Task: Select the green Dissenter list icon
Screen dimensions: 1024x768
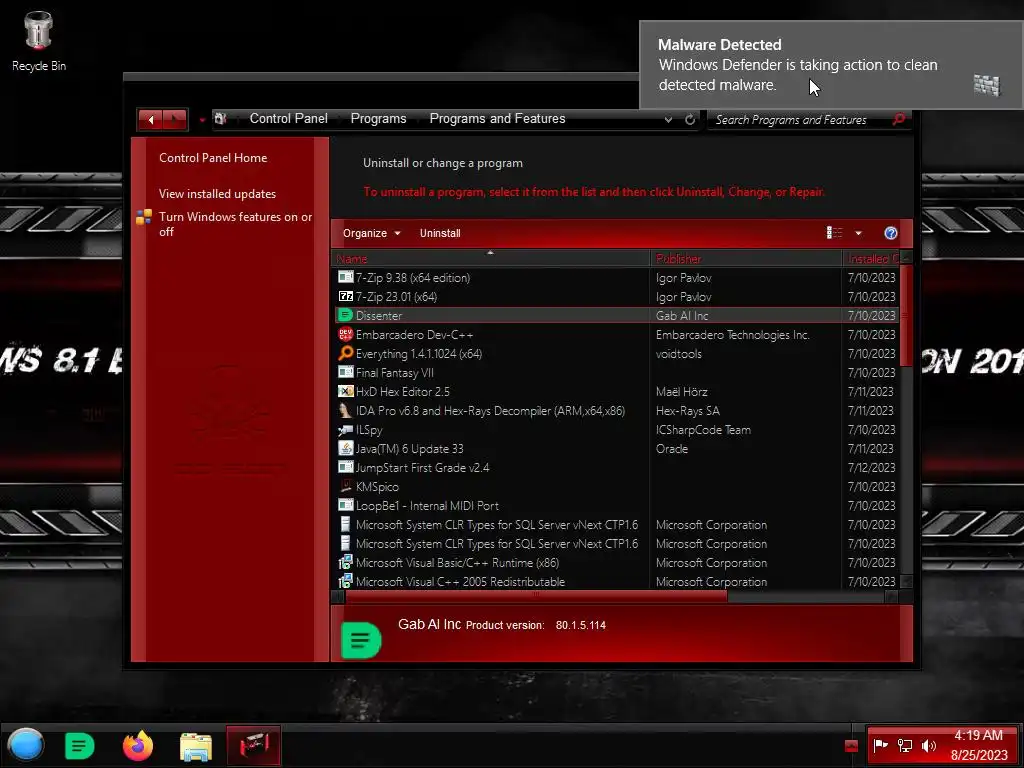Action: tap(345, 315)
